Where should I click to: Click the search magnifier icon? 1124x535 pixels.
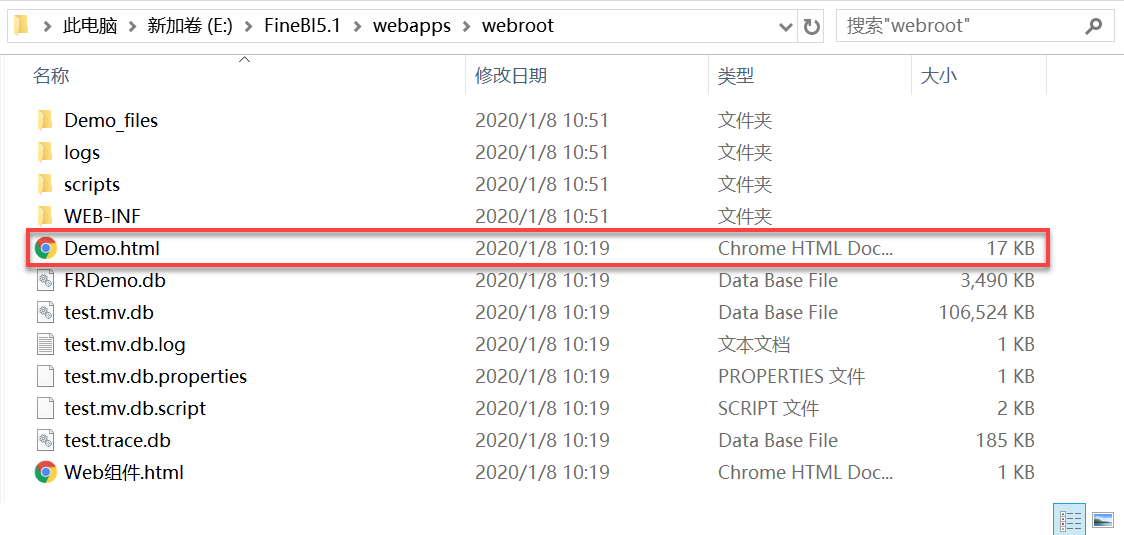[1093, 27]
